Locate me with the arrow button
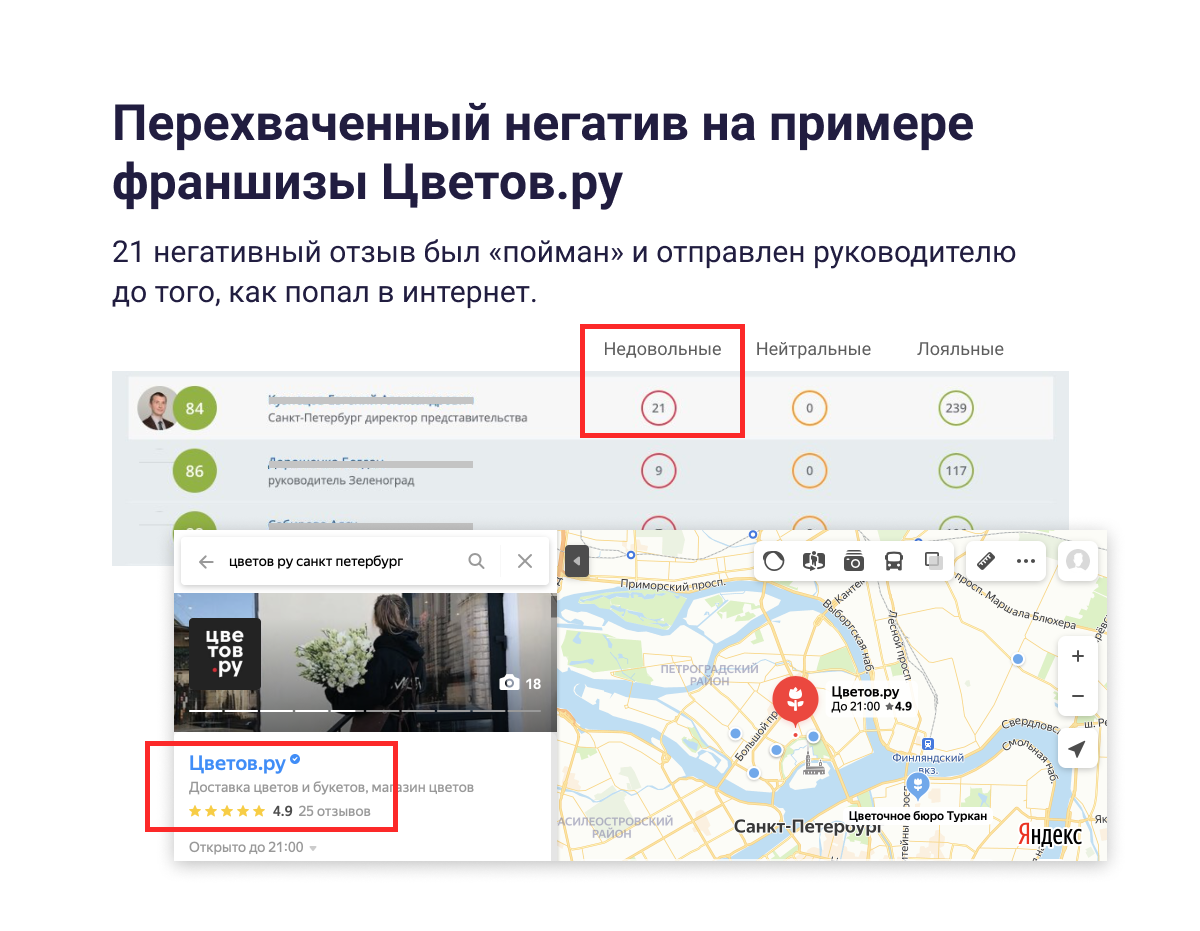 click(x=1078, y=748)
